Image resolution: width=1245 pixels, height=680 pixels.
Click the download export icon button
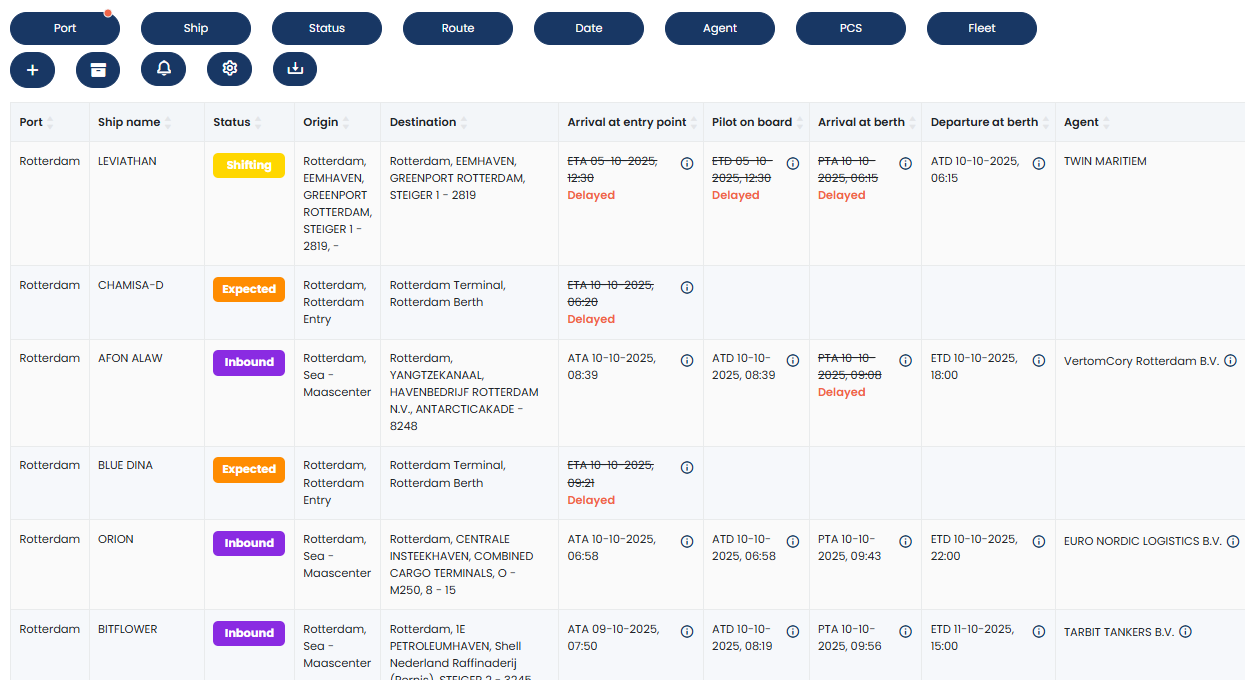(295, 69)
